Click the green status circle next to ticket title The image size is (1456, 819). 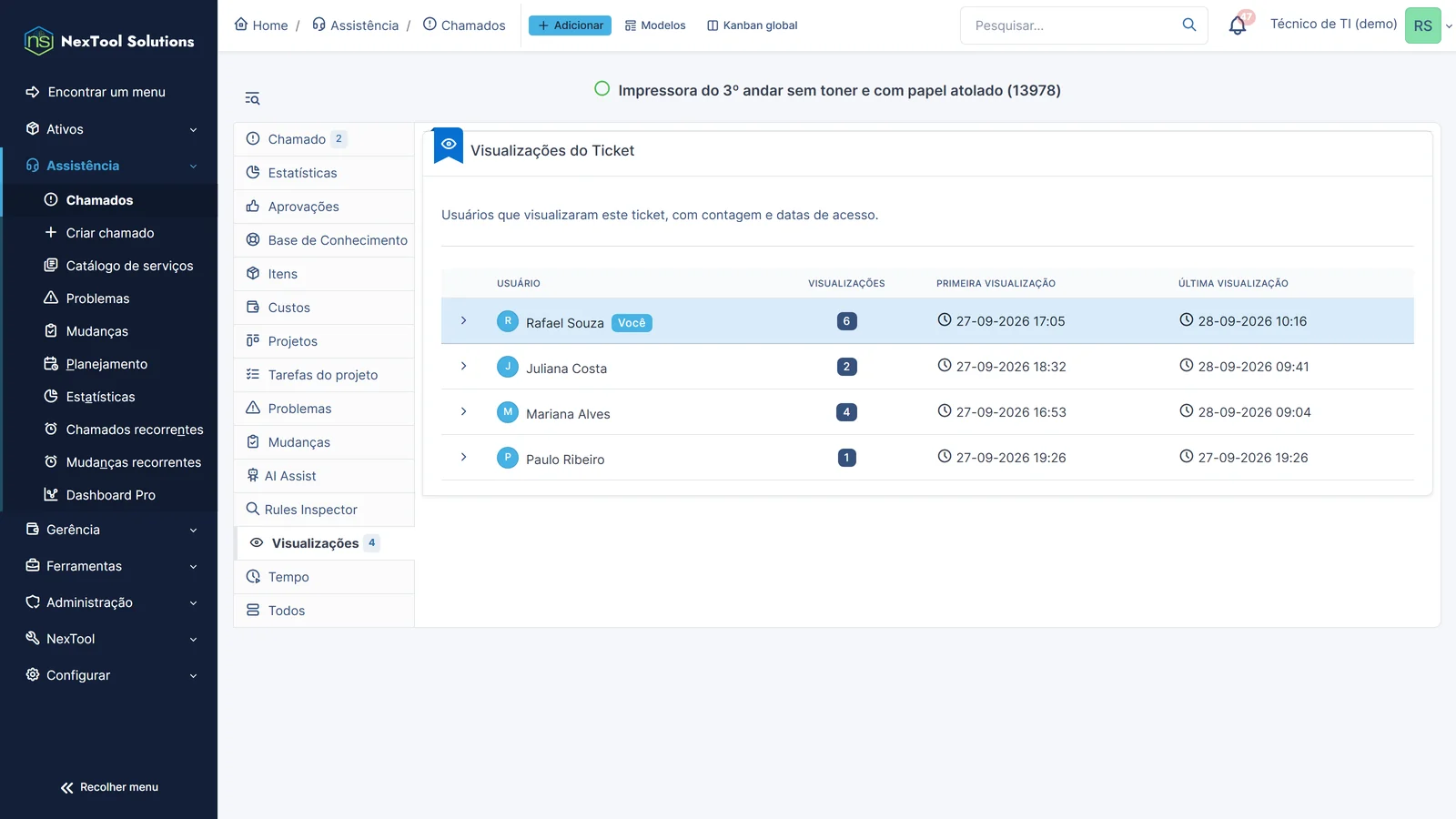602,89
